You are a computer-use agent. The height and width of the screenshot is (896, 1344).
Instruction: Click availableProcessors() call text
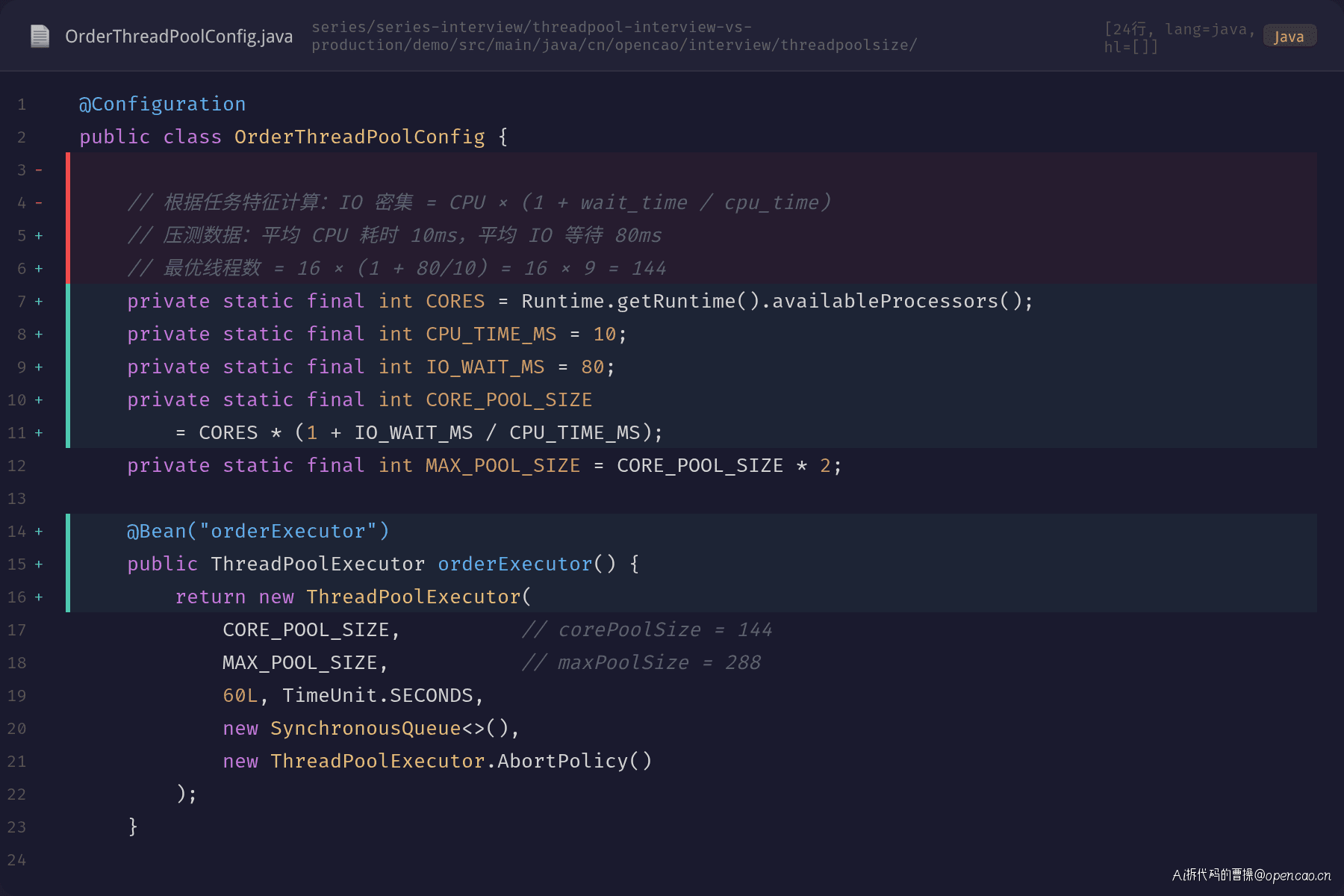897,301
